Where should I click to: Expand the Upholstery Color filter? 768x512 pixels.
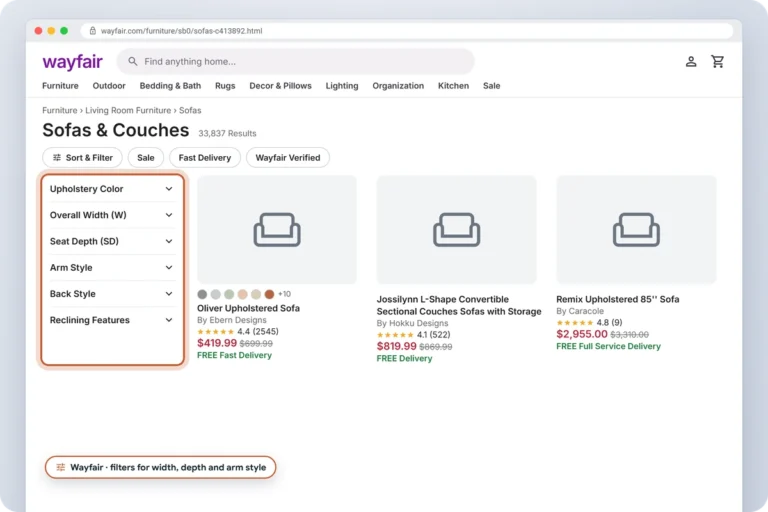pos(112,189)
